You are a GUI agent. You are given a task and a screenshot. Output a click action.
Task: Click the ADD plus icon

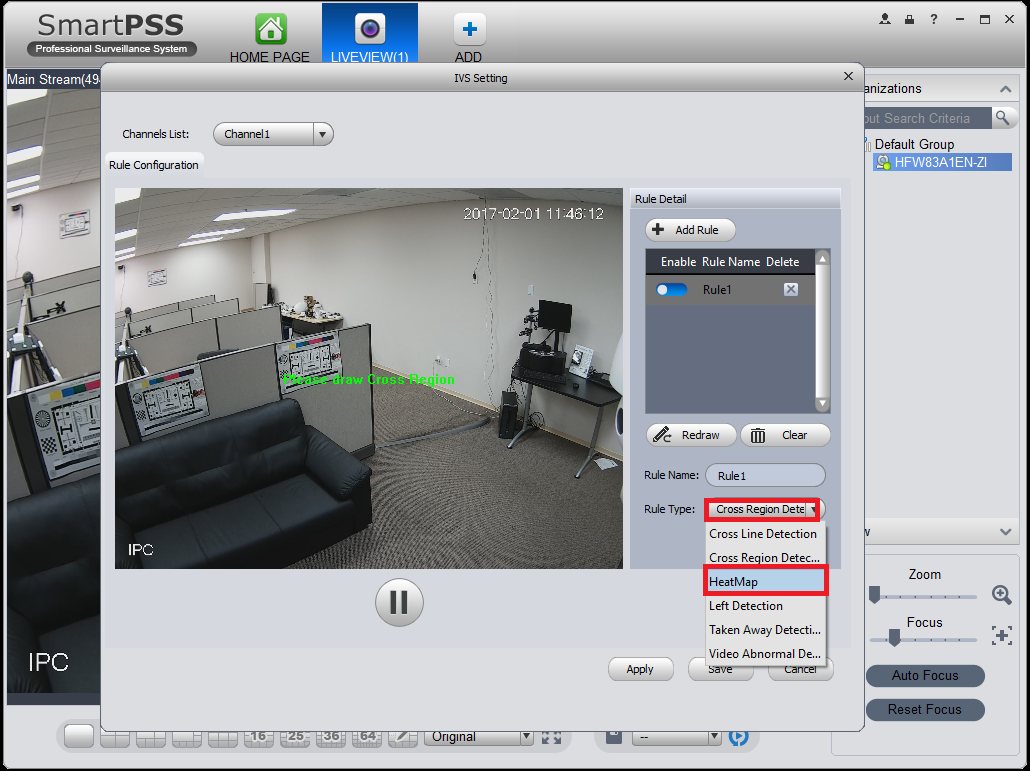[469, 29]
